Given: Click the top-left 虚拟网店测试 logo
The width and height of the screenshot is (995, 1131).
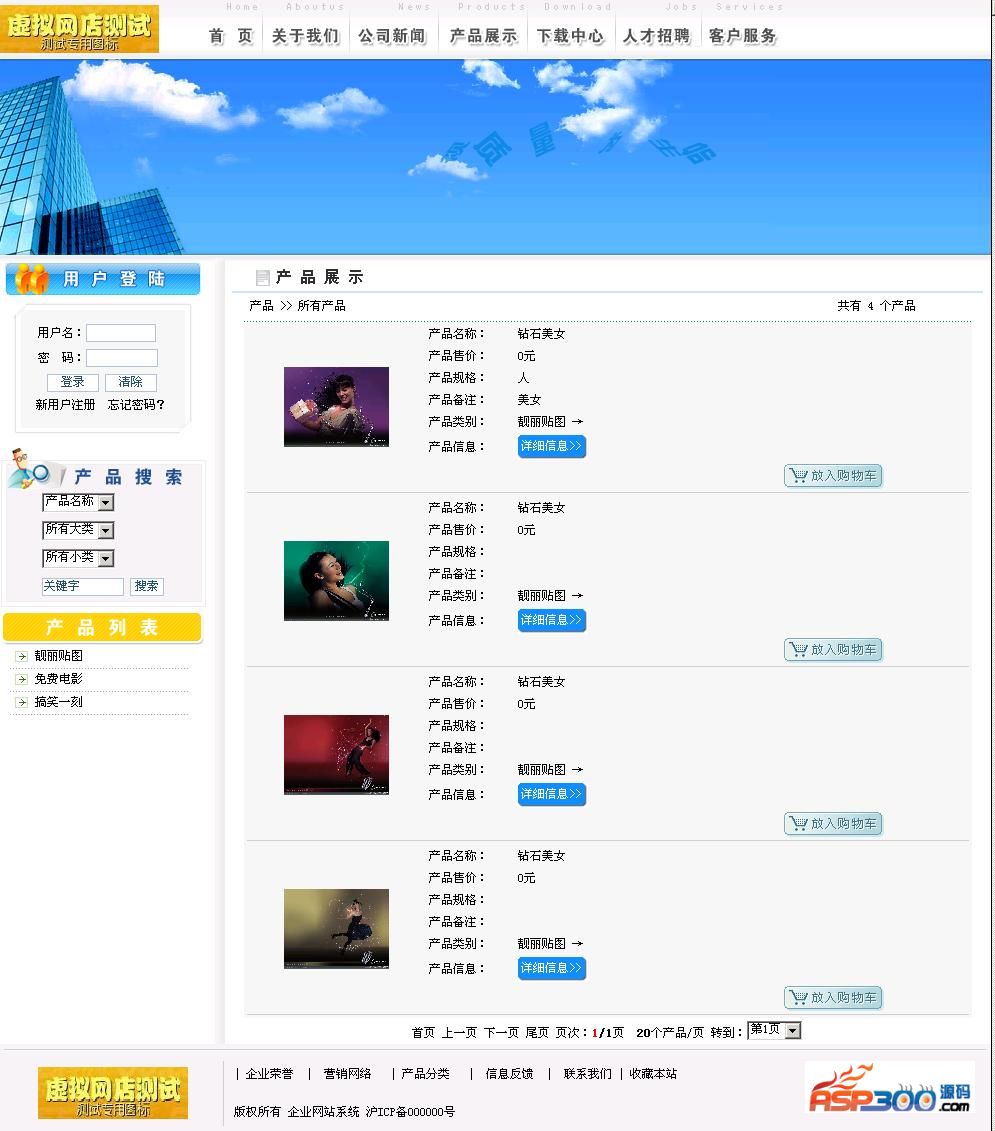Looking at the screenshot, I should [x=79, y=30].
